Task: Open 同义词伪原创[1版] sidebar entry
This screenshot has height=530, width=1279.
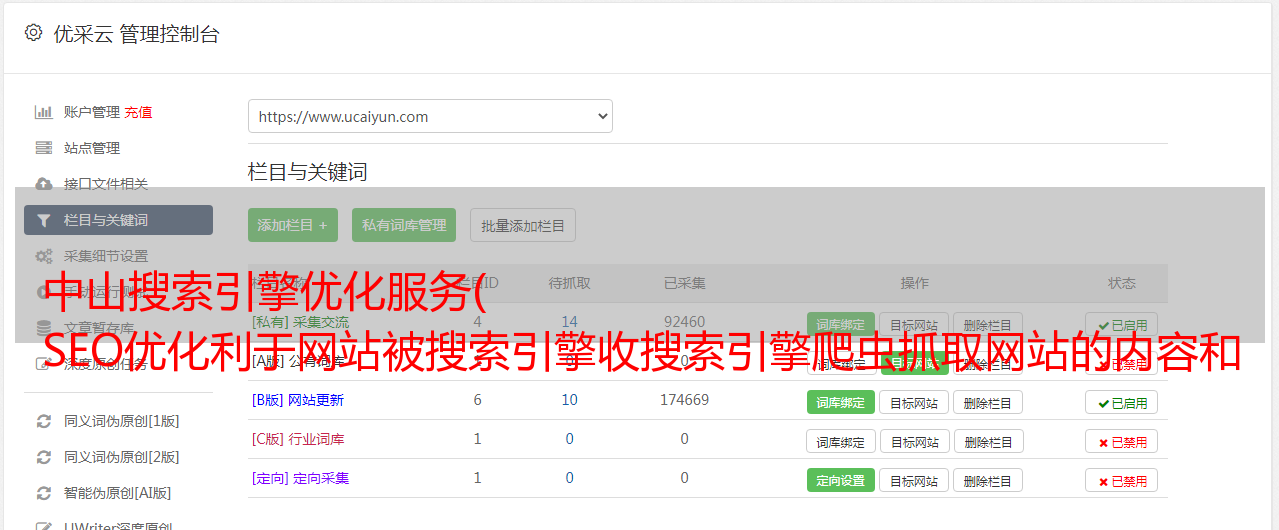Action: 122,421
